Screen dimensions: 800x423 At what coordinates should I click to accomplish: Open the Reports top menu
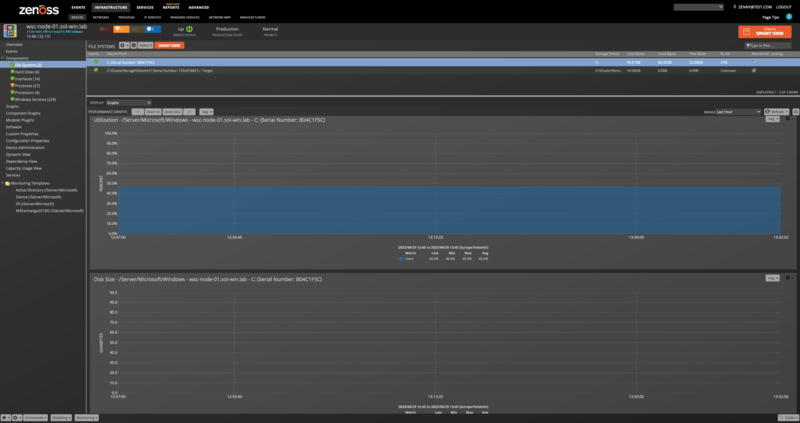[171, 8]
